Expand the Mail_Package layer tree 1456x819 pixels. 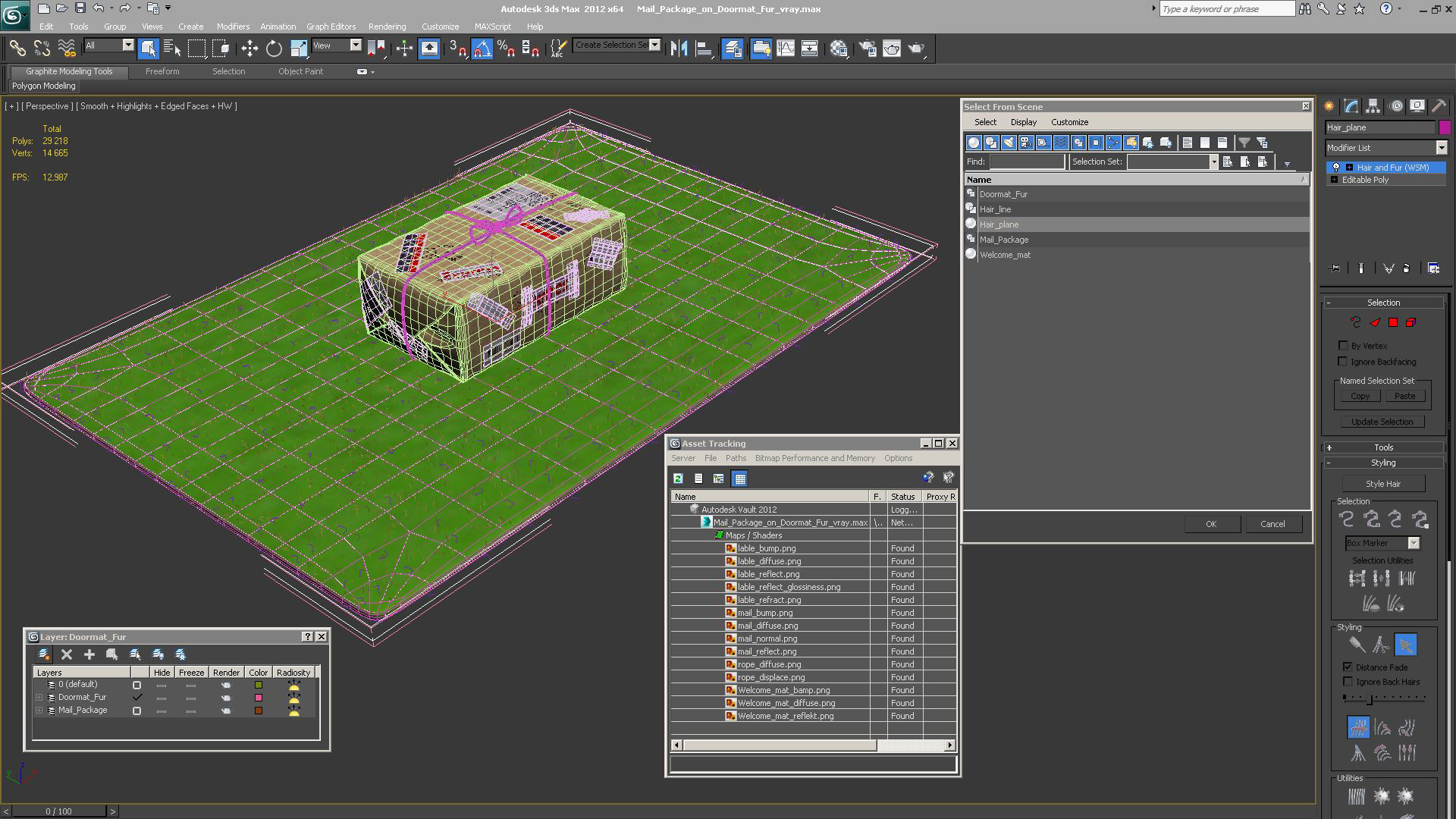point(39,711)
